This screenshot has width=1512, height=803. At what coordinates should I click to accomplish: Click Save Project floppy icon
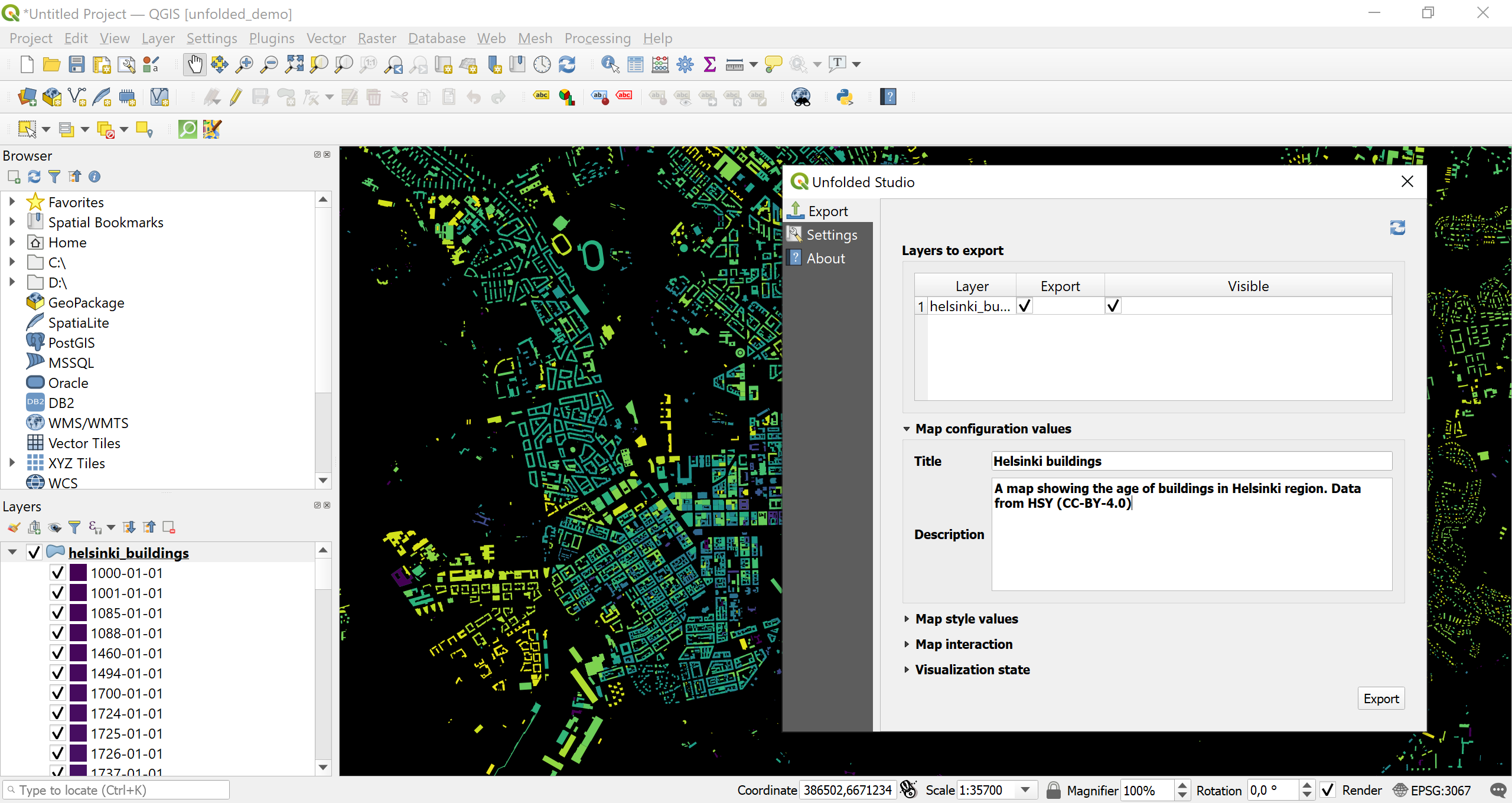77,64
